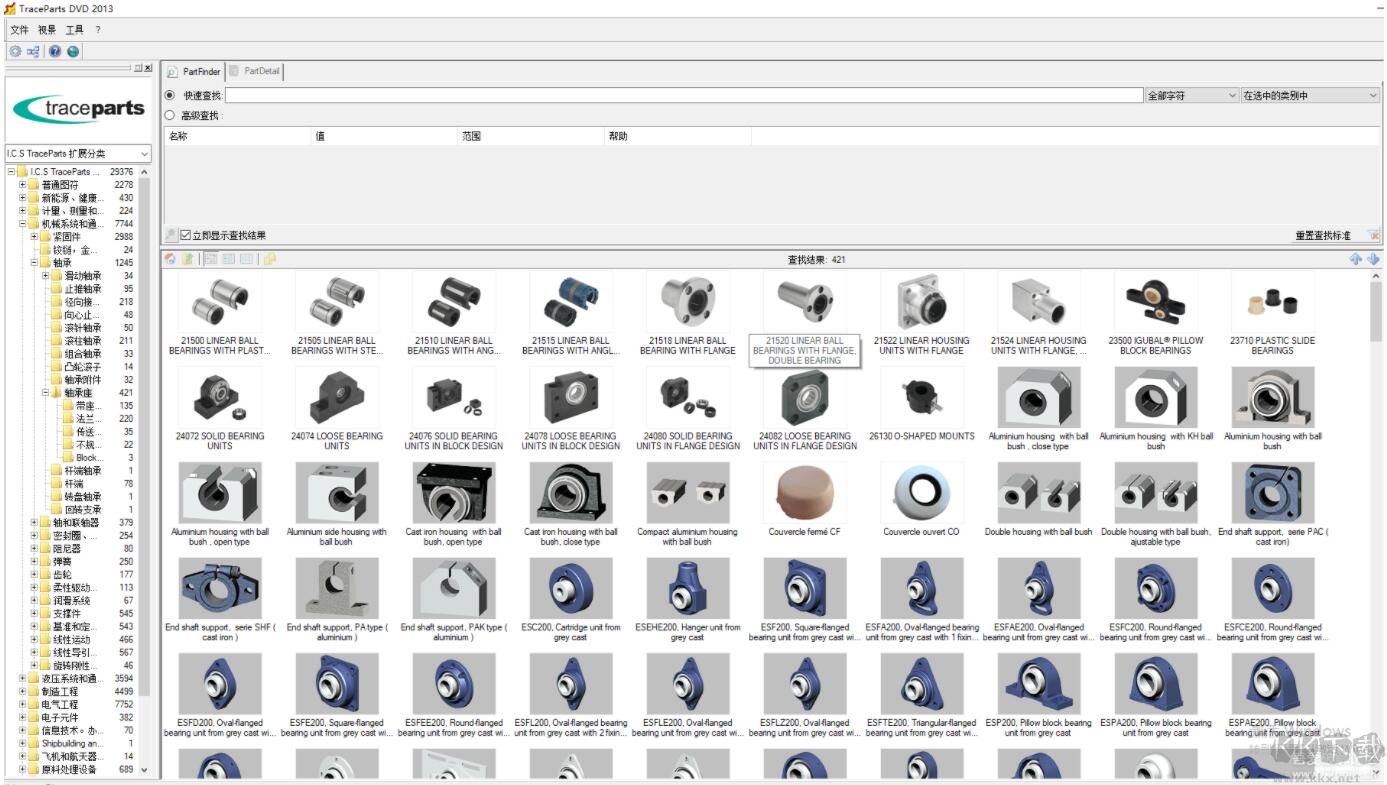Go to next results page using the right arrow

1371,258
